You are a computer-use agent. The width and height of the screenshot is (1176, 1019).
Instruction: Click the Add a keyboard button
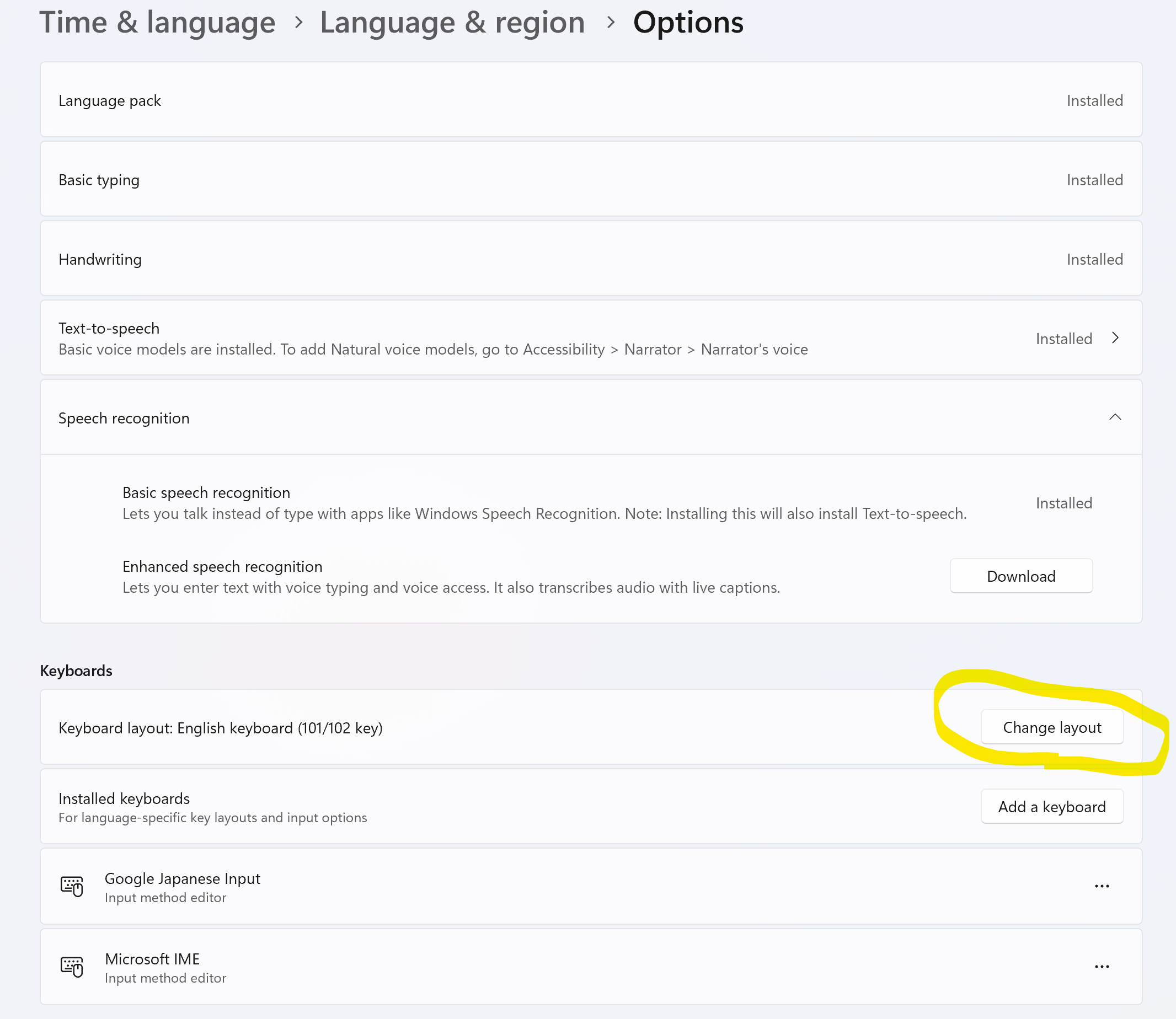click(x=1051, y=807)
